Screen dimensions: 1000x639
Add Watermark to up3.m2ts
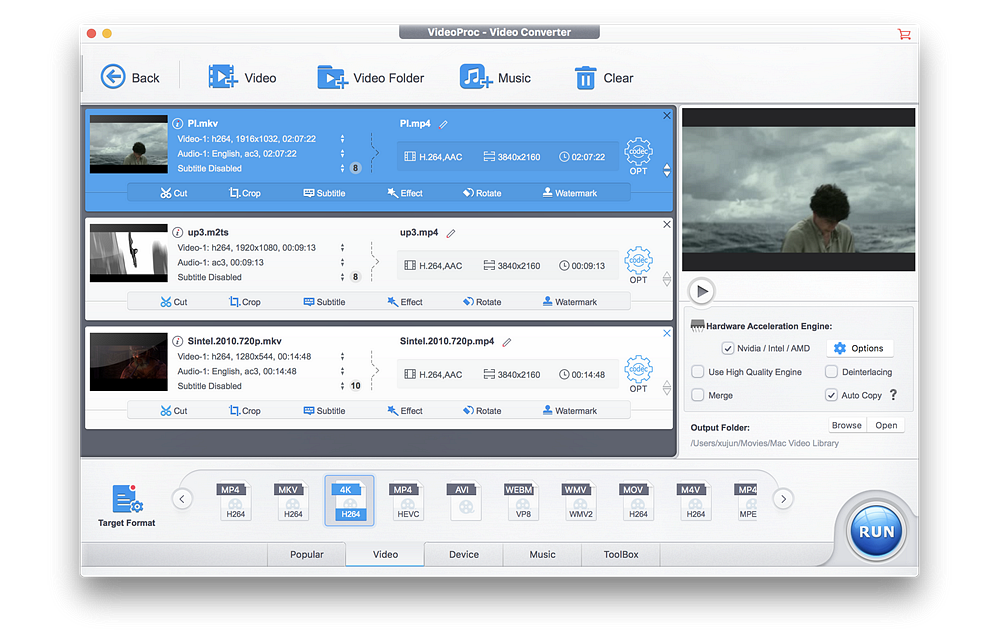click(x=570, y=302)
